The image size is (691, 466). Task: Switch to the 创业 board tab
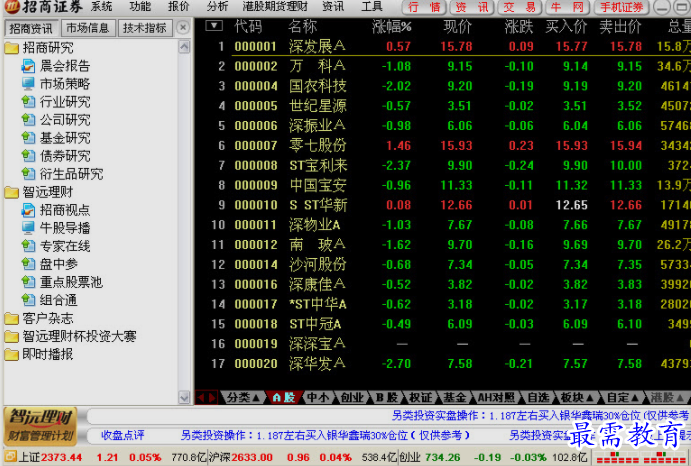[352, 398]
